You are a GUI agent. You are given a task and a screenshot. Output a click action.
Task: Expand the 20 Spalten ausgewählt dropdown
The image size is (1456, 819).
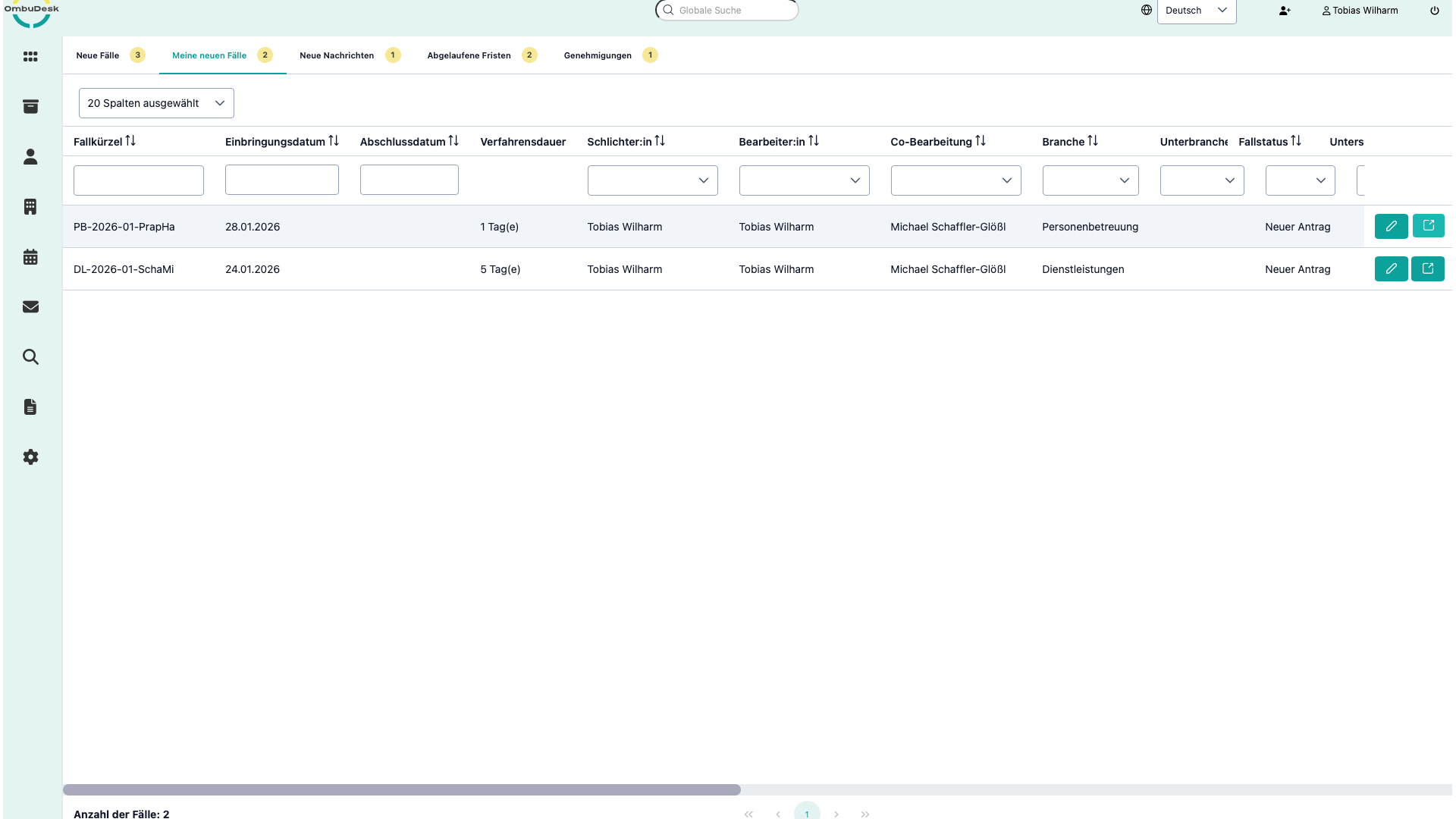pyautogui.click(x=156, y=103)
